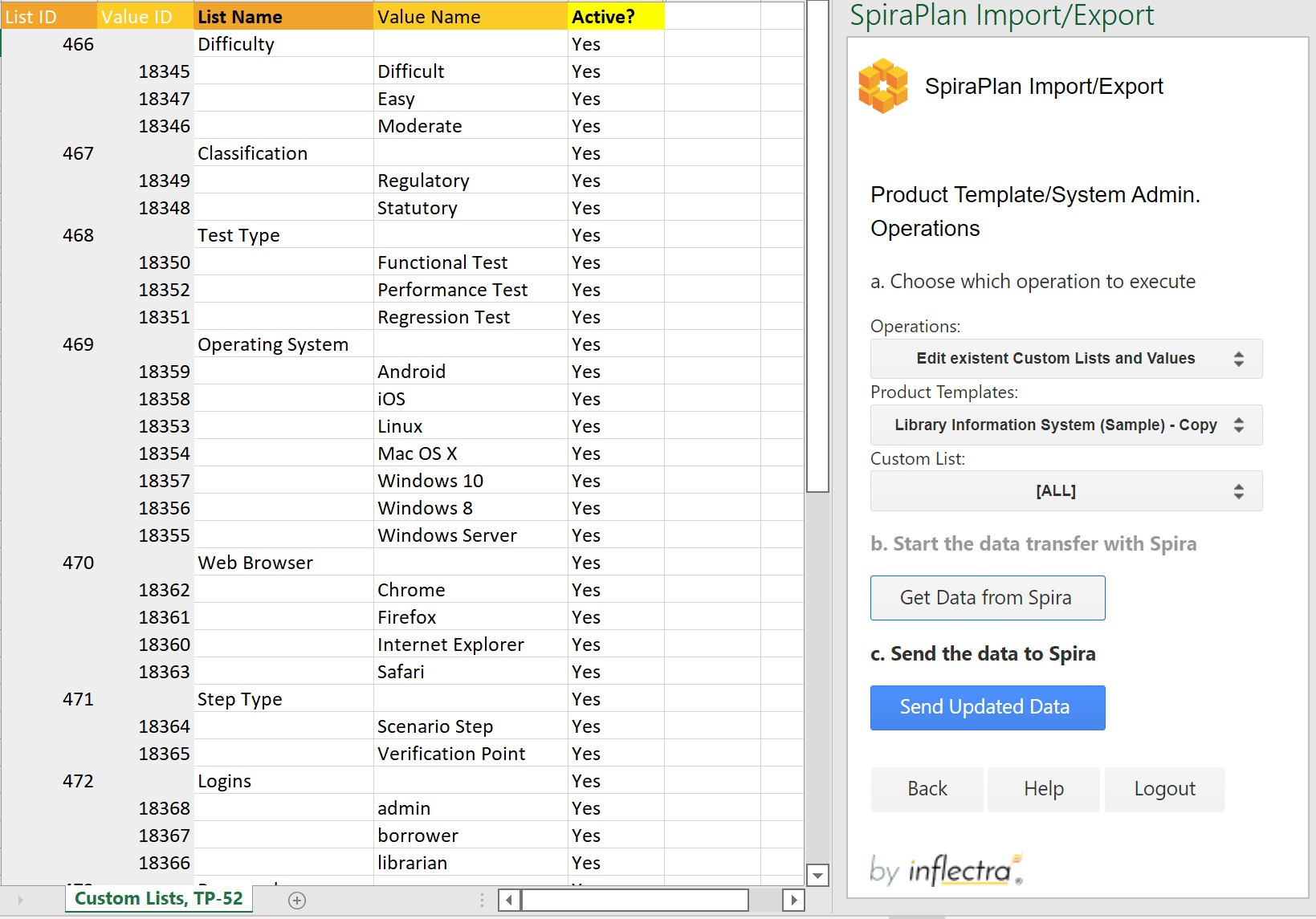
Task: Open the Operations dropdown
Action: point(1066,359)
